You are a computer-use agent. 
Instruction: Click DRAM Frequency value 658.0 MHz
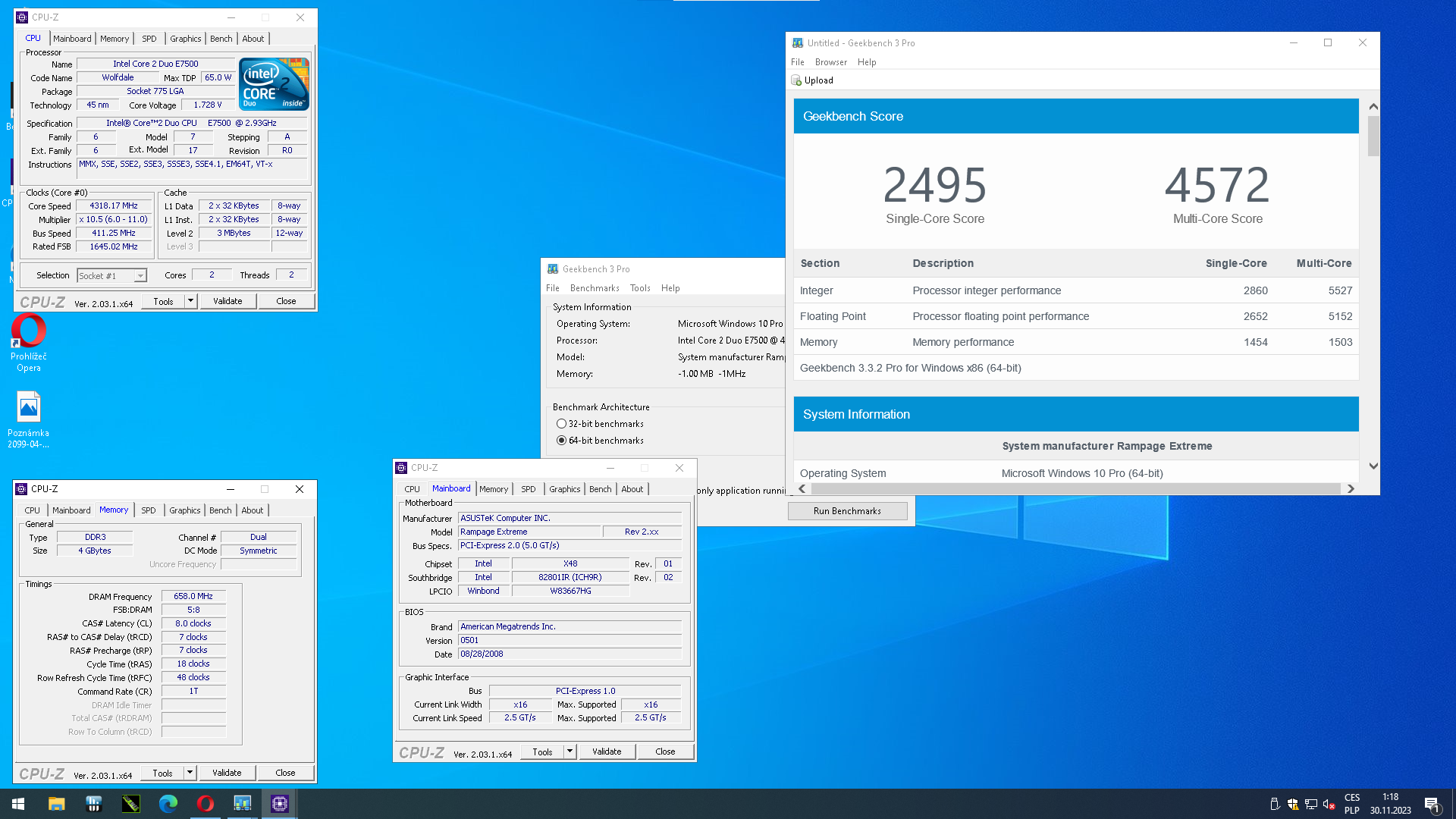tap(193, 596)
